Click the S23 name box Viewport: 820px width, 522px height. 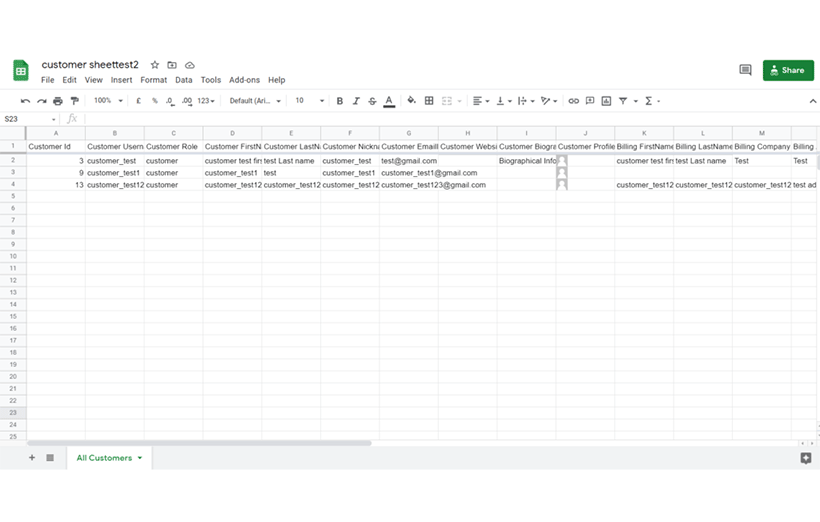pos(29,119)
